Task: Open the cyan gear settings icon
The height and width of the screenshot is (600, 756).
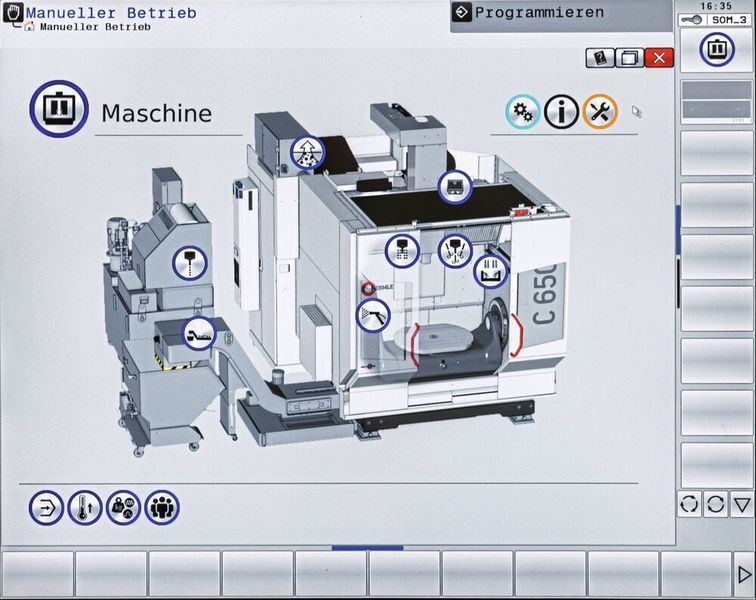Action: (523, 112)
